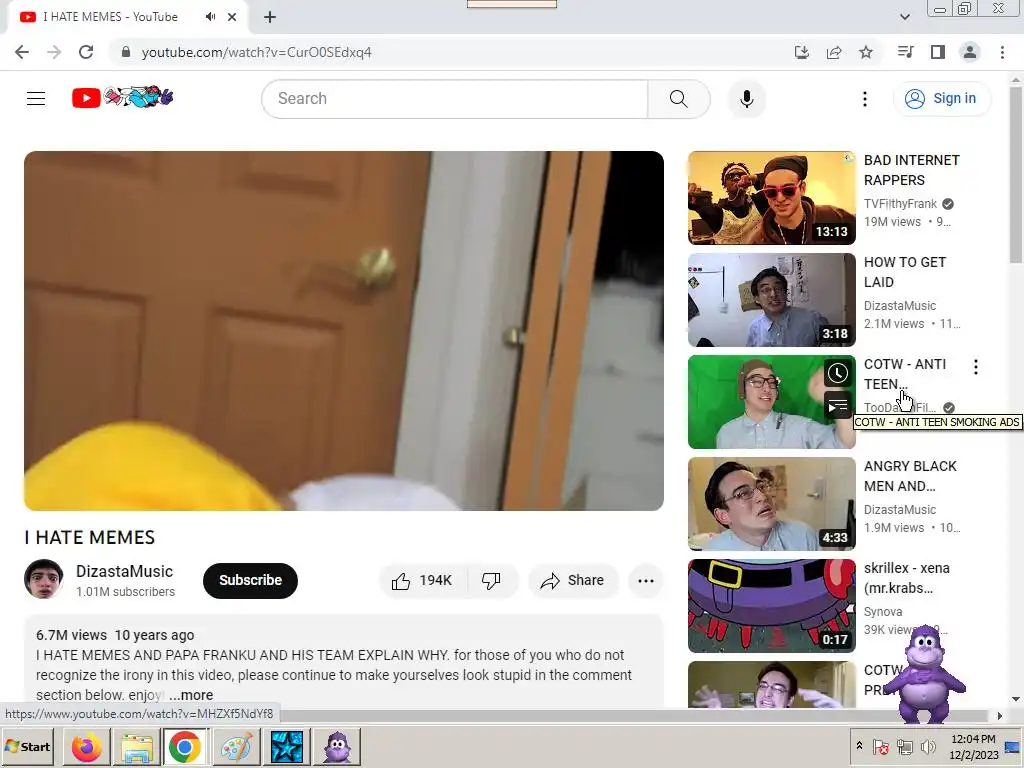
Task: Add COTW Anti Teen video to queue
Action: (837, 406)
